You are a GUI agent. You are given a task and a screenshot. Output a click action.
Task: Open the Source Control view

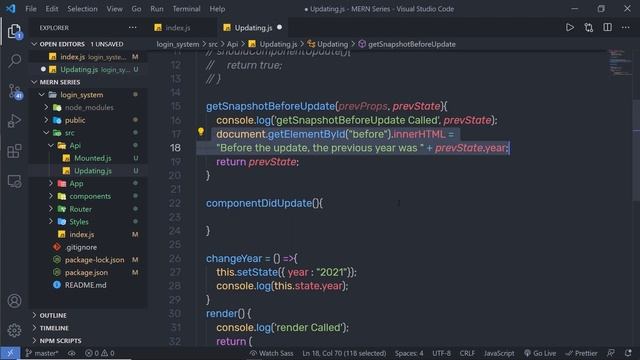(x=15, y=91)
